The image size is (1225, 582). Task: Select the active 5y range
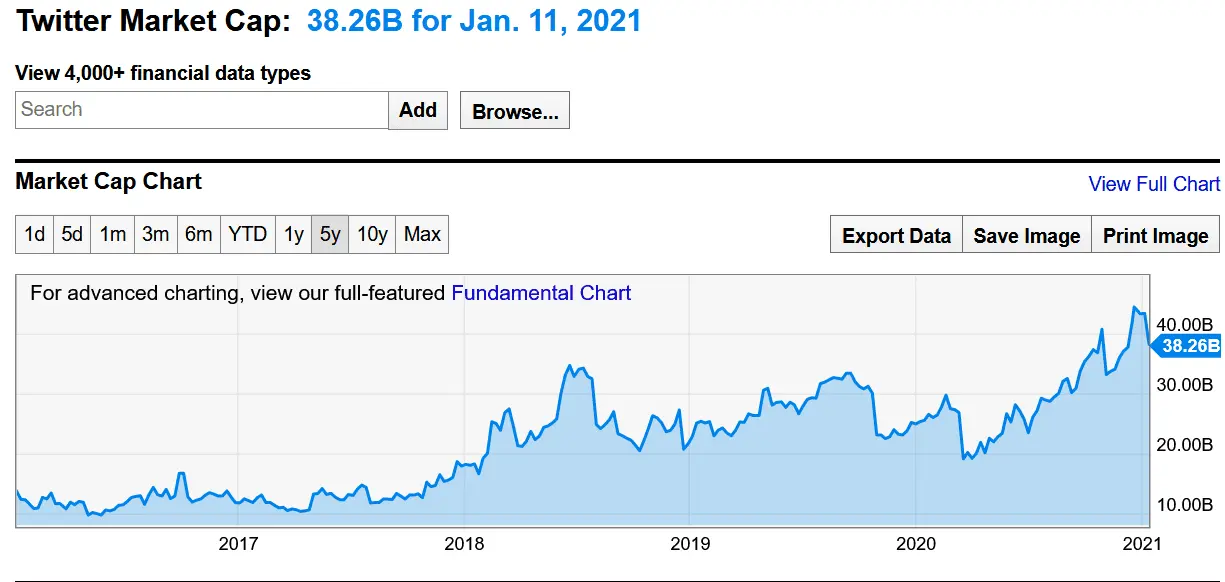coord(330,234)
